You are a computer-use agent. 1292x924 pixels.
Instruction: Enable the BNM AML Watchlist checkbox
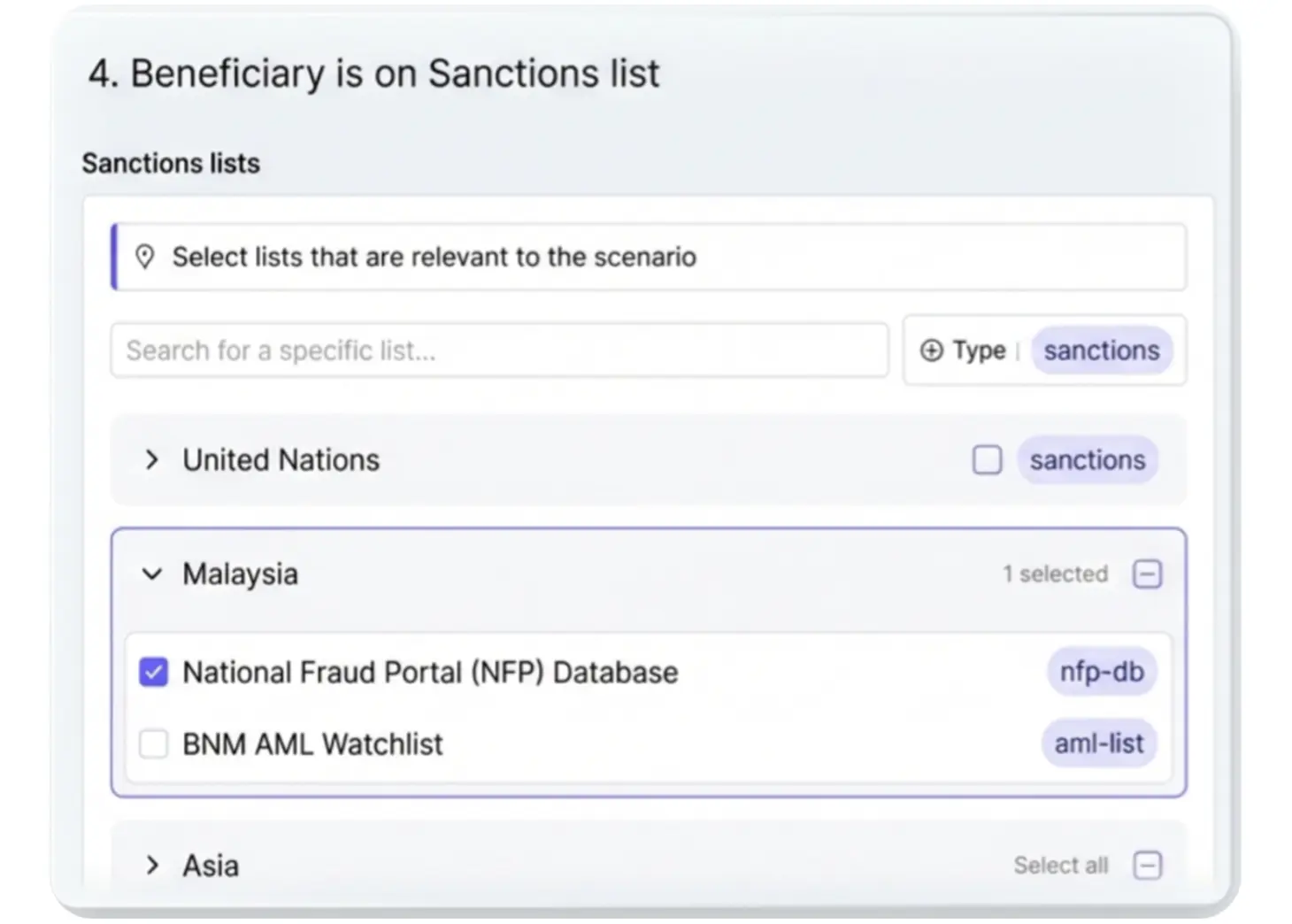click(154, 744)
